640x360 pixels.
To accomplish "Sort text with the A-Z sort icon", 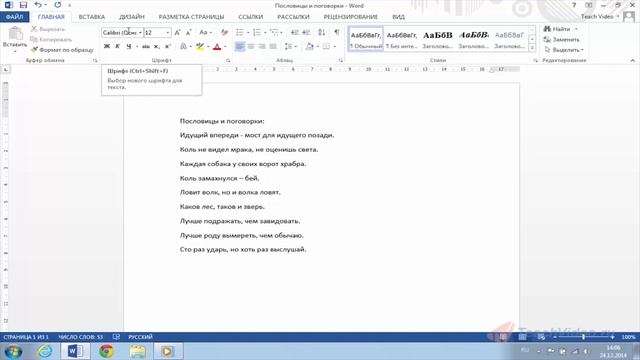I will click(x=322, y=32).
